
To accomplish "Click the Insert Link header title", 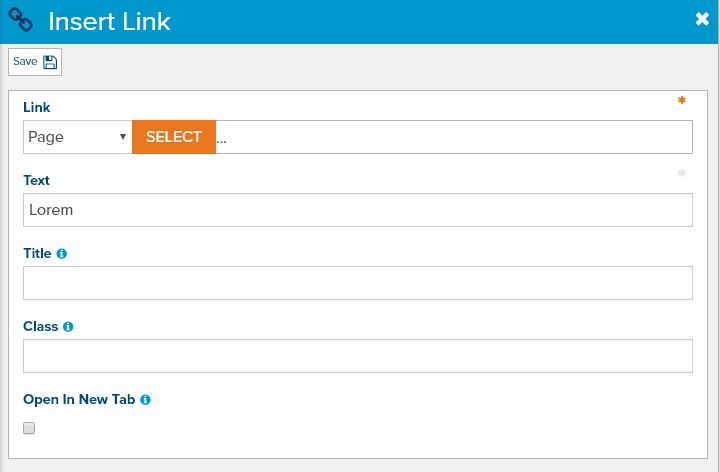I will click(x=109, y=22).
